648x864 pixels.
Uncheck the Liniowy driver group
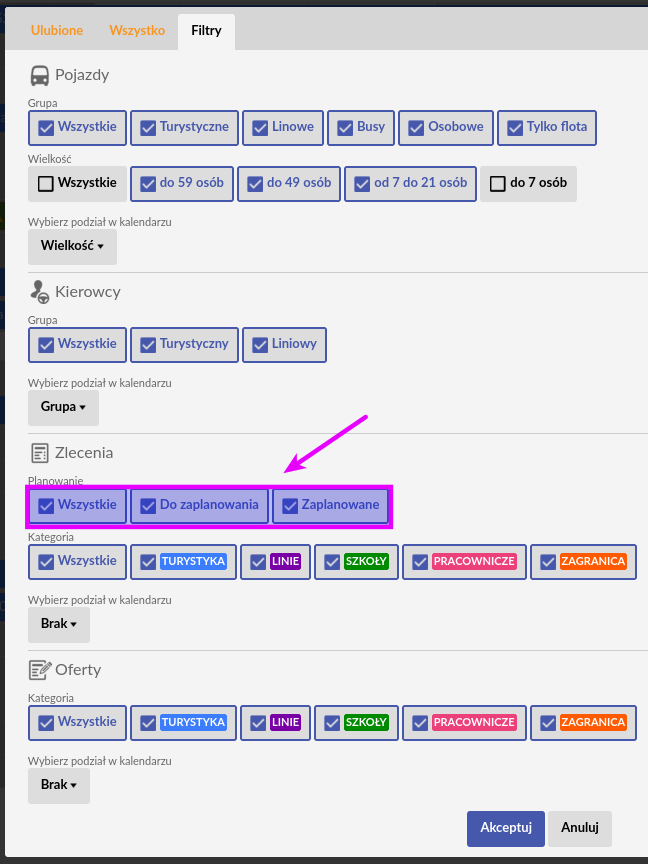(284, 344)
